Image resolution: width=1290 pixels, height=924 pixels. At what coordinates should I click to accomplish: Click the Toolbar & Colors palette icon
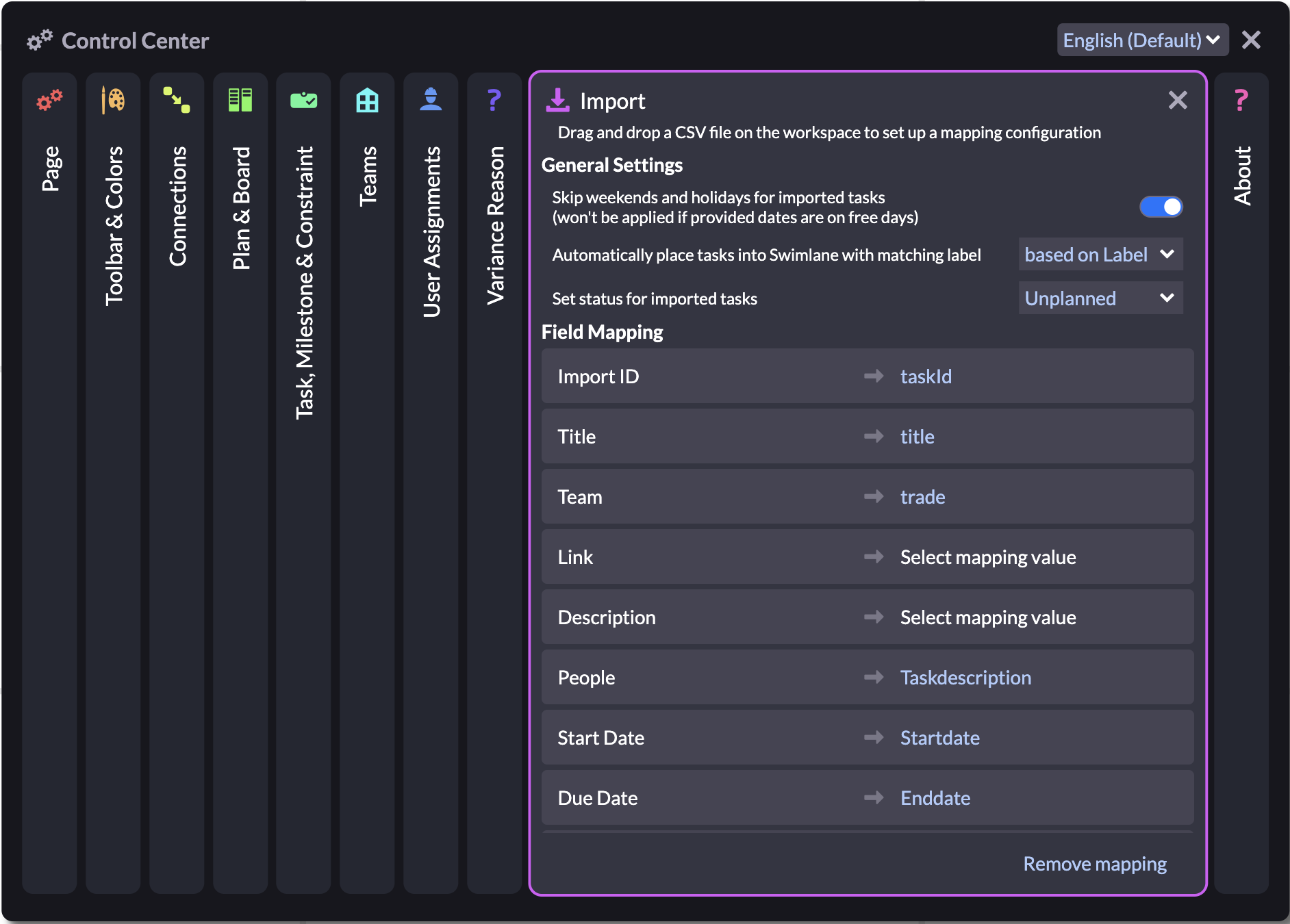click(x=113, y=100)
